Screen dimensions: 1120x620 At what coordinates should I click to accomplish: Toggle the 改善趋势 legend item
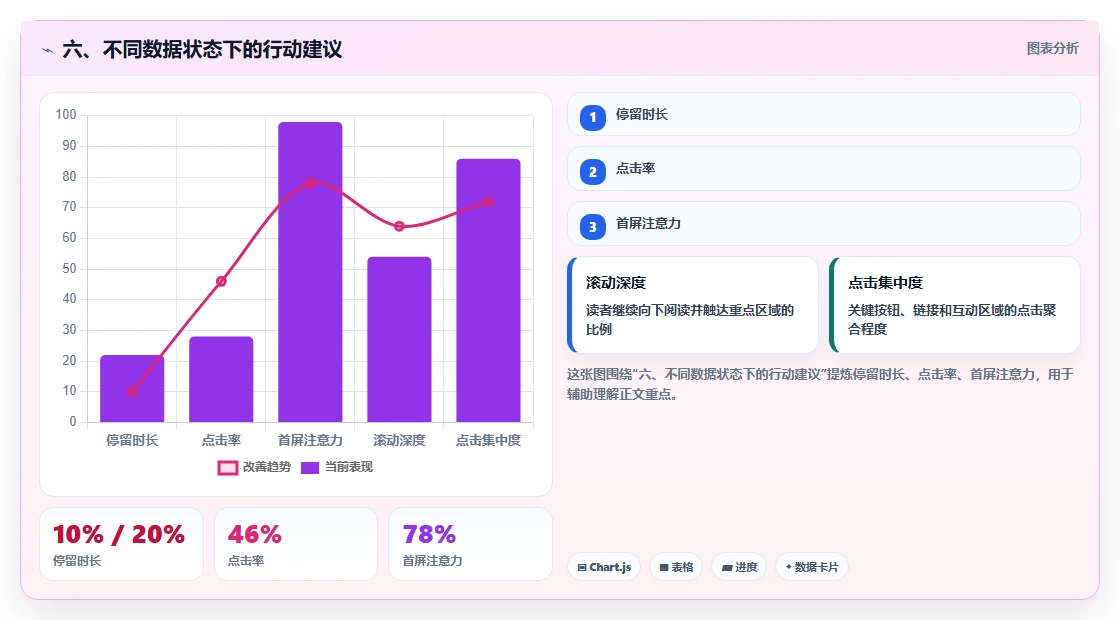click(x=254, y=467)
